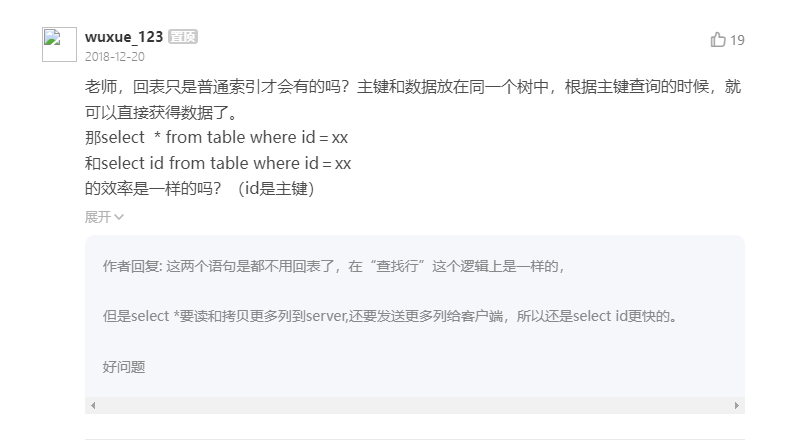Expand the comment via 展开
This screenshot has height=447, width=791.
(x=98, y=216)
